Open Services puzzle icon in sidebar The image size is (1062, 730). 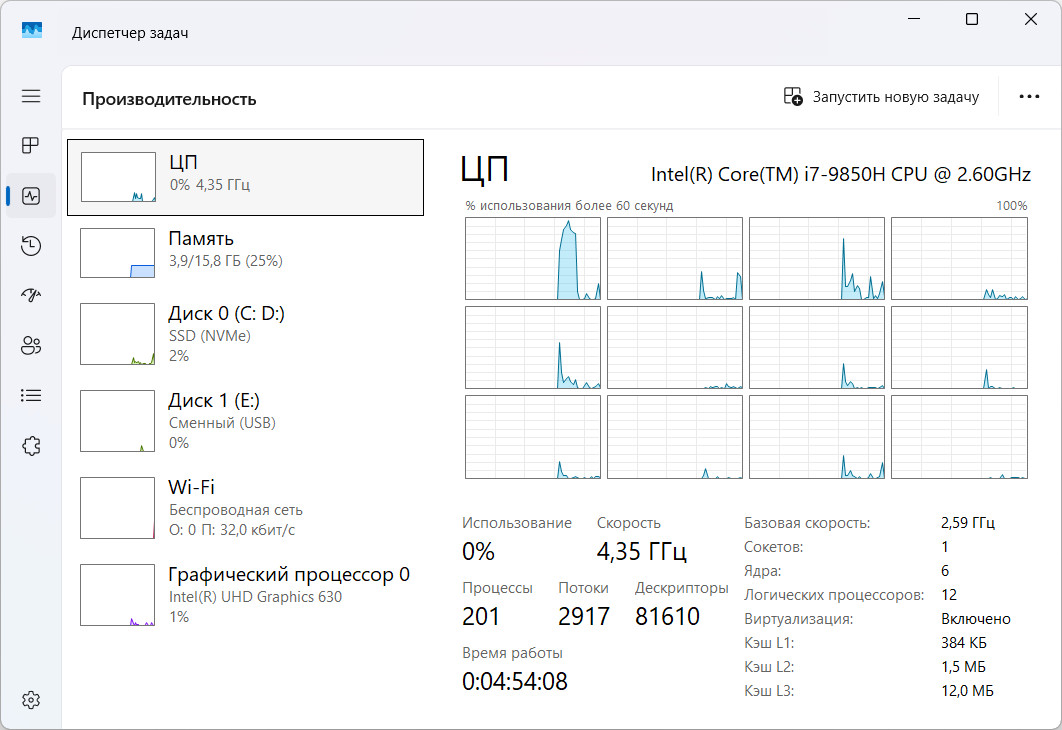pyautogui.click(x=31, y=446)
